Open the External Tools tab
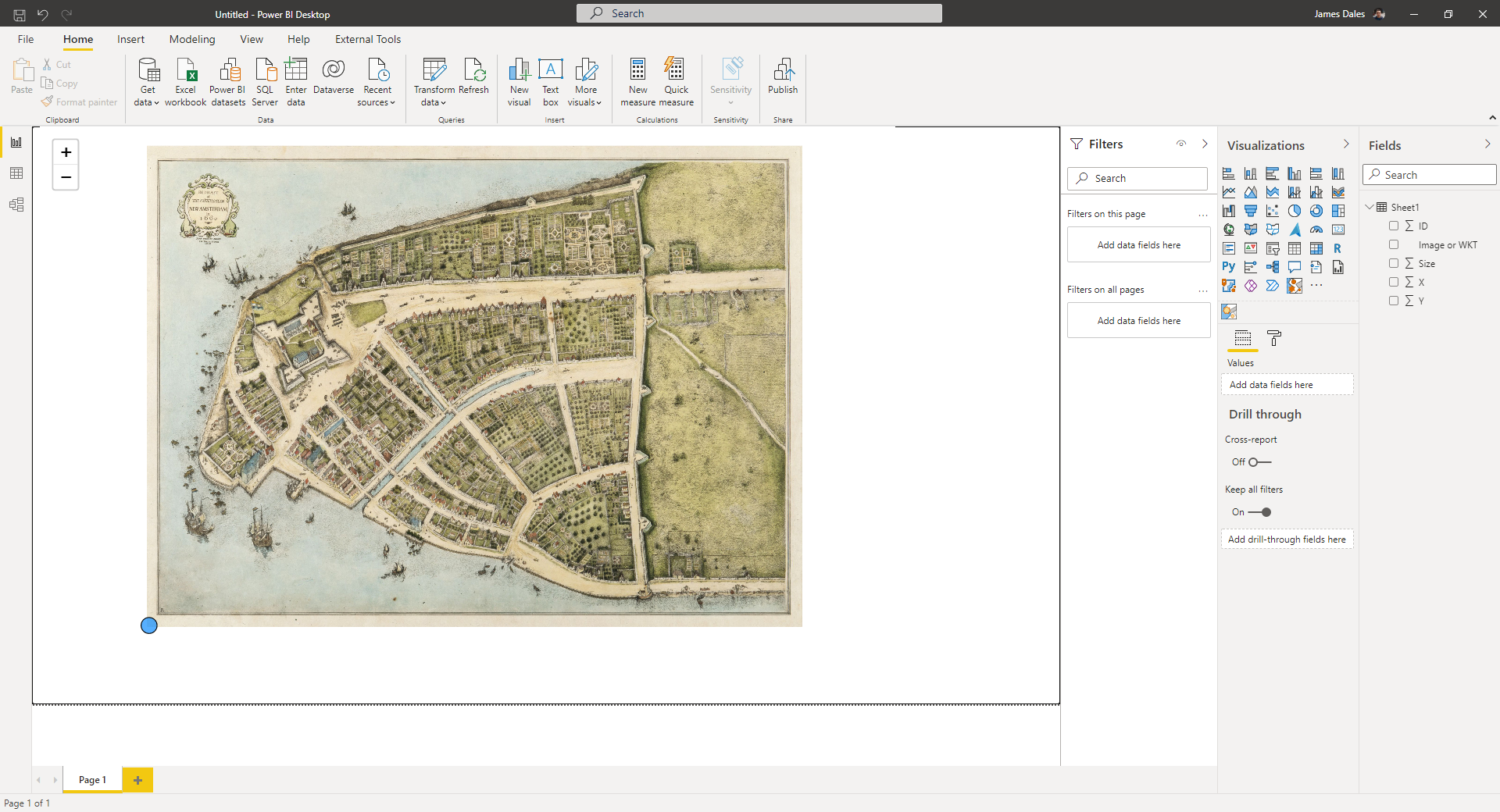The image size is (1500, 812). 368,39
